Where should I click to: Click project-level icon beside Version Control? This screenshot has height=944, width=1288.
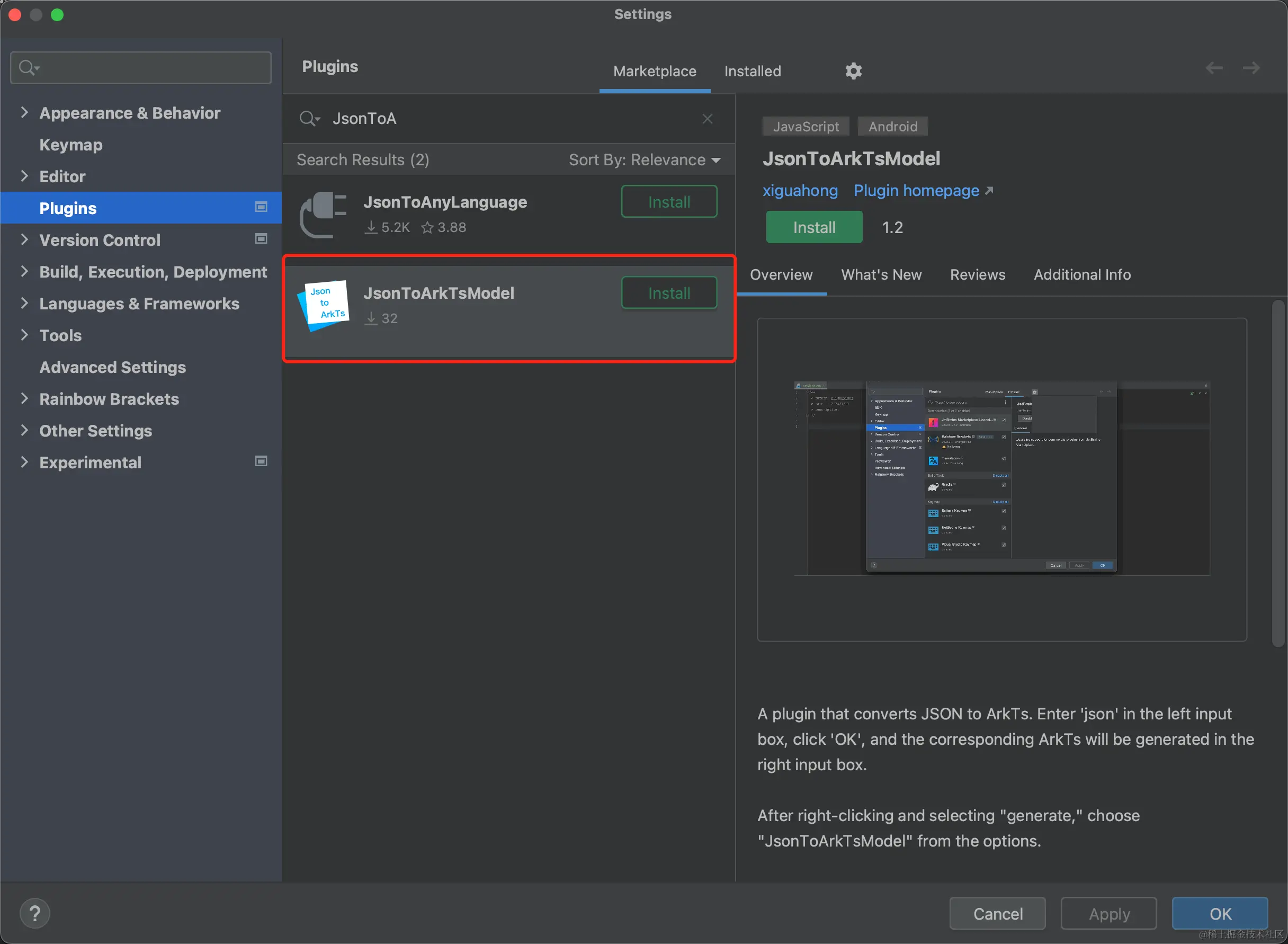tap(261, 239)
